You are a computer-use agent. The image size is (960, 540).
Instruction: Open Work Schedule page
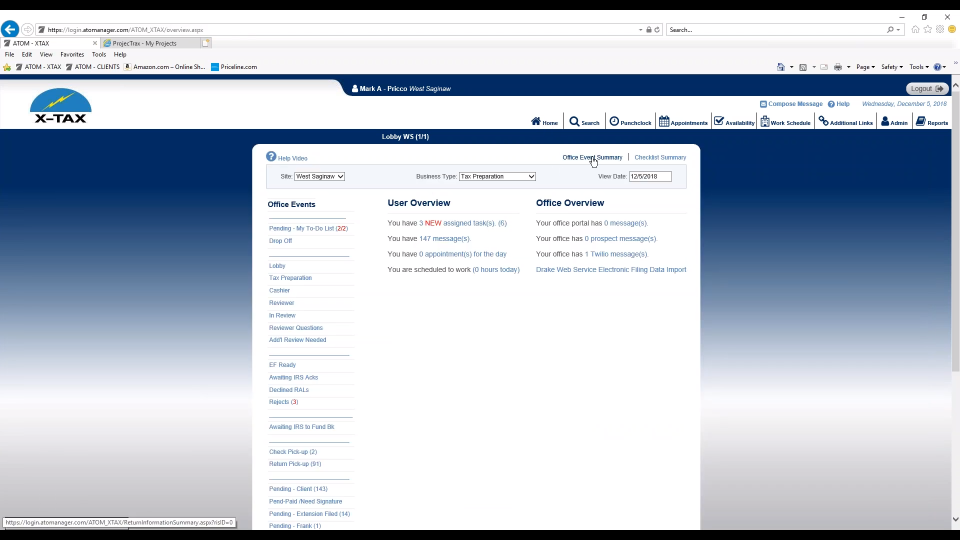[786, 122]
